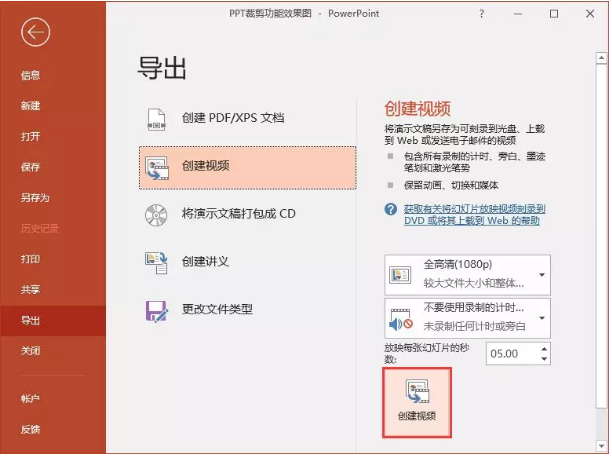
Task: Click the Create Video film icon in list
Action: click(x=157, y=168)
